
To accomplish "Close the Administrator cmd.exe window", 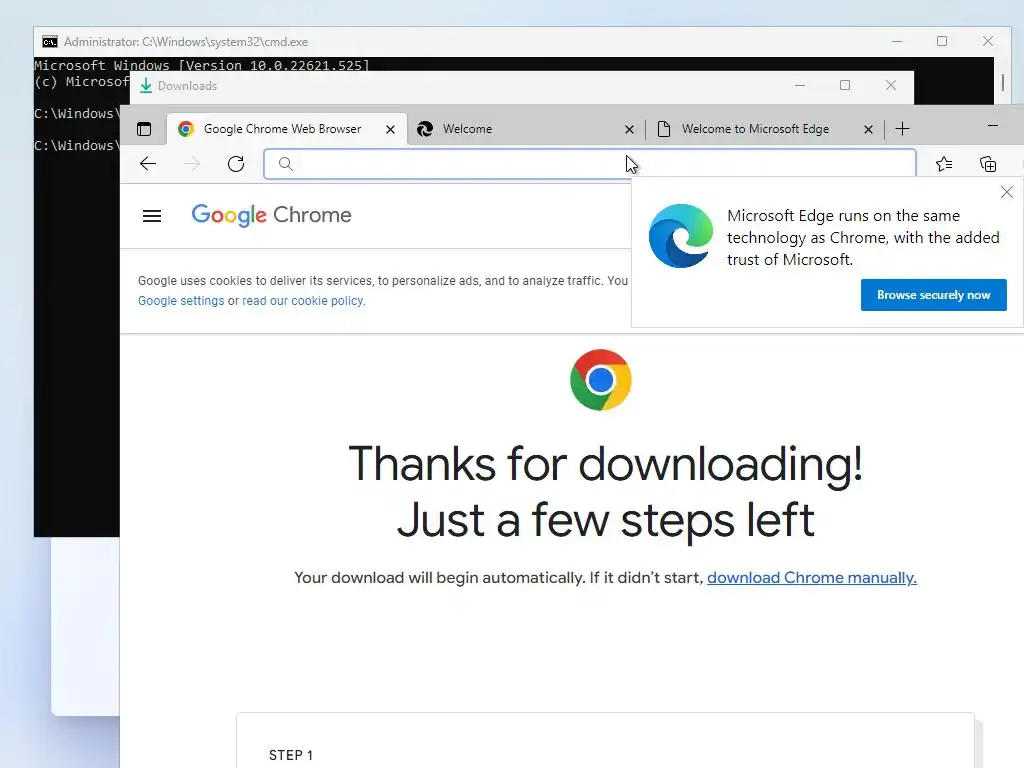I will click(987, 41).
